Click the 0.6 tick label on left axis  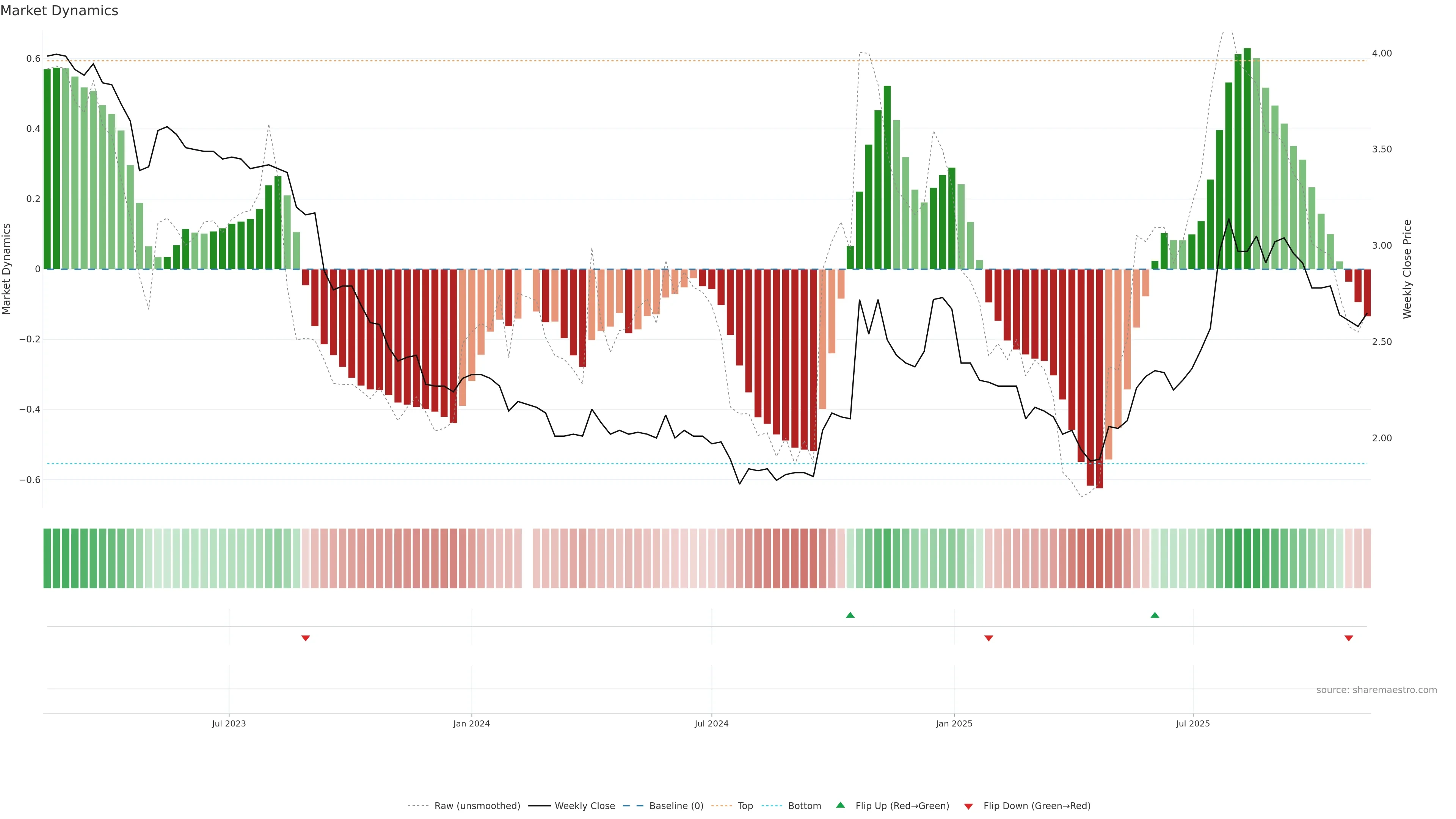33,59
